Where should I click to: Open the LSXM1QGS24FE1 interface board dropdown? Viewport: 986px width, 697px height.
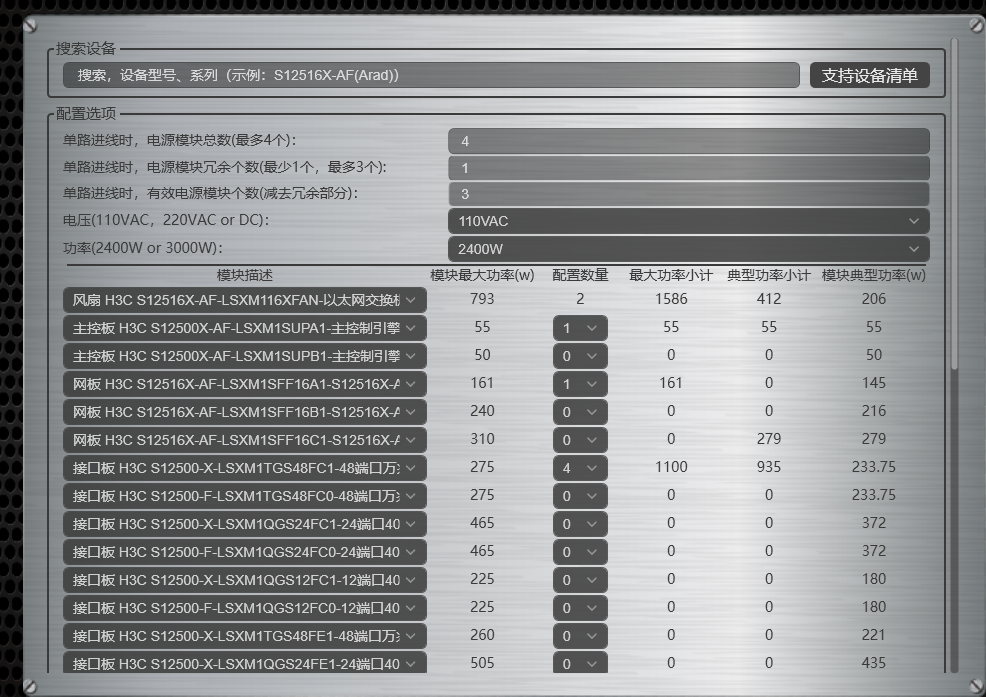245,662
